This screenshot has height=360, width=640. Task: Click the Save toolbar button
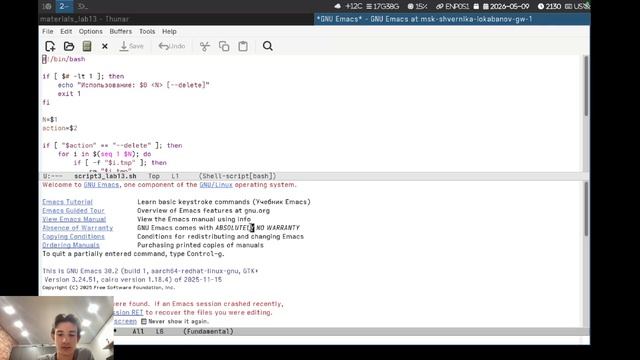point(131,46)
